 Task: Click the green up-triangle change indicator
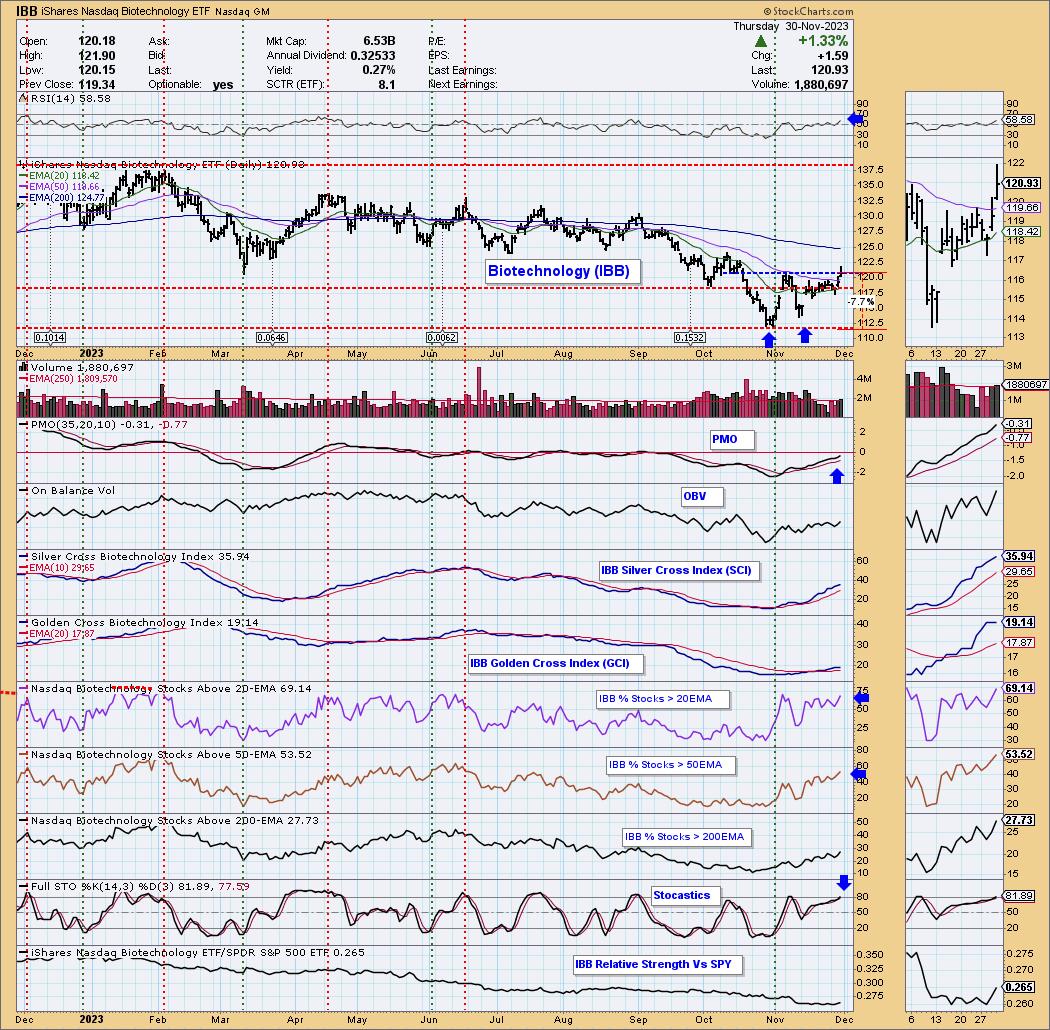761,42
